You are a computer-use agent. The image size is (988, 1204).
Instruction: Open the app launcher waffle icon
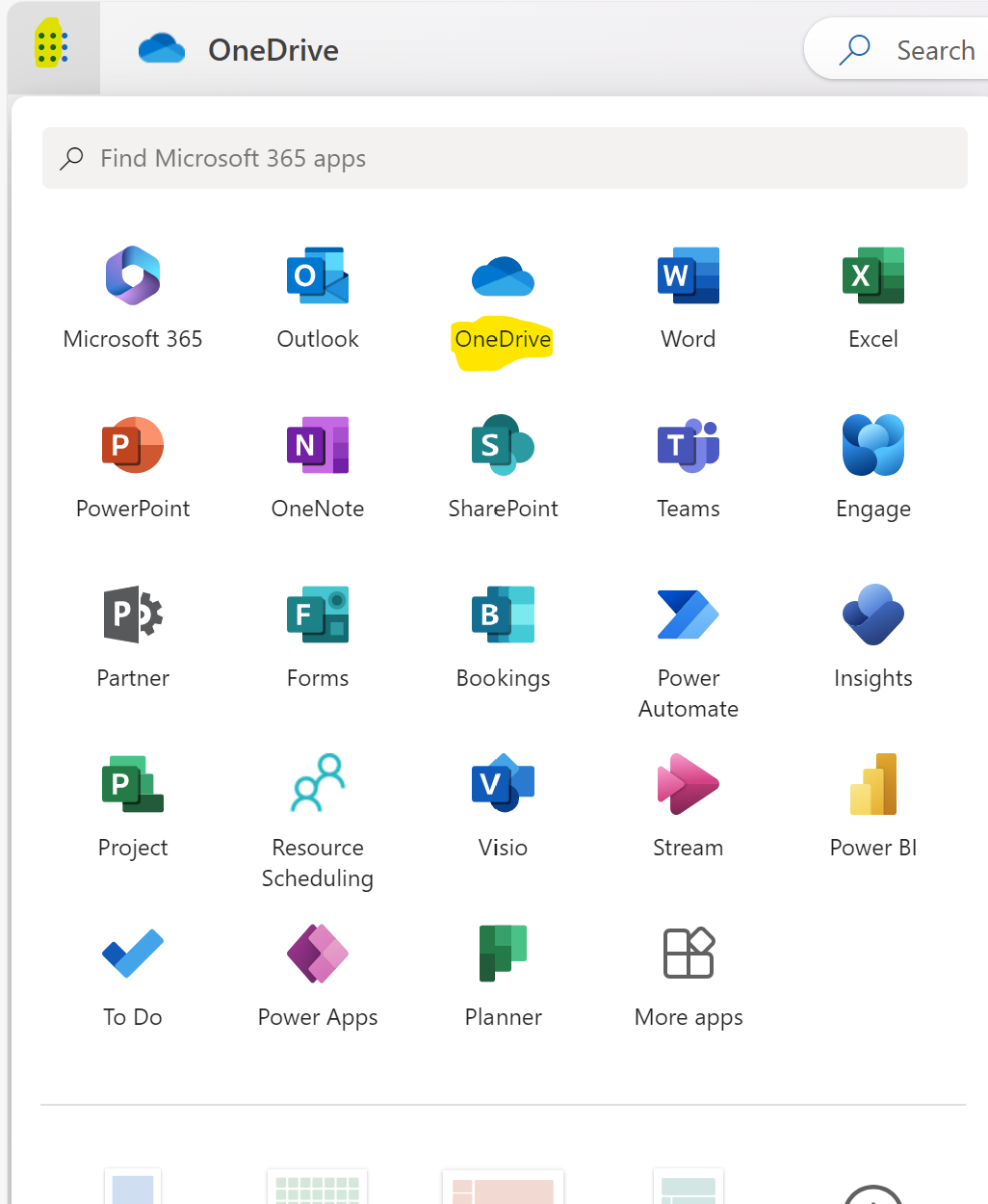(x=52, y=46)
